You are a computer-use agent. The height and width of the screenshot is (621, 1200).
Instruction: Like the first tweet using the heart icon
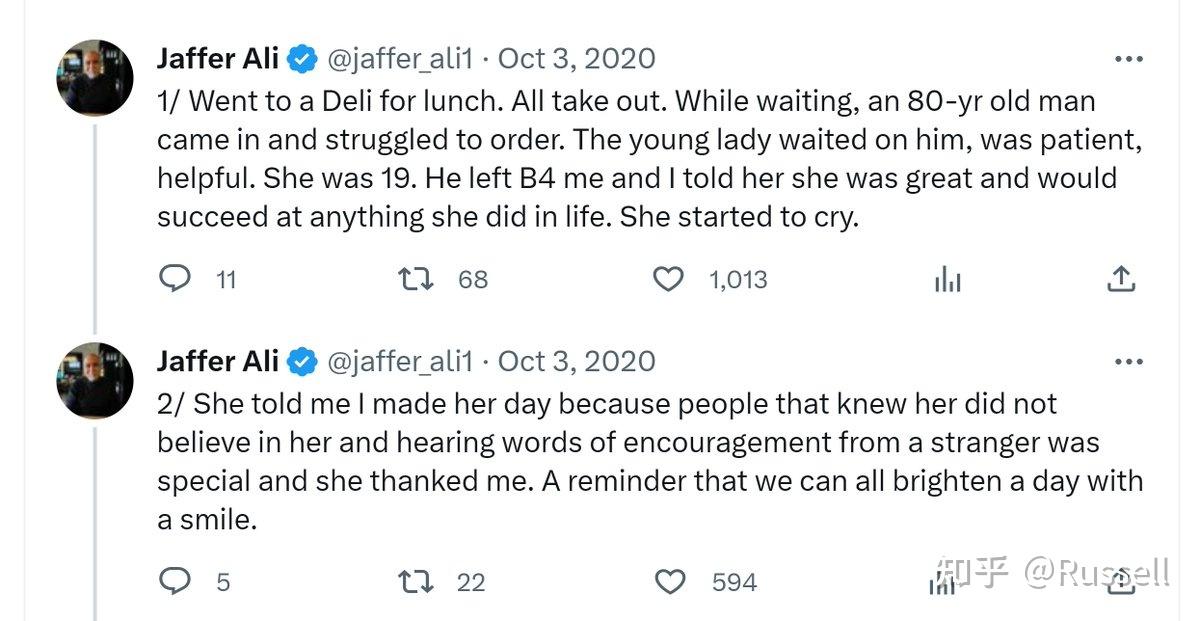(x=668, y=280)
